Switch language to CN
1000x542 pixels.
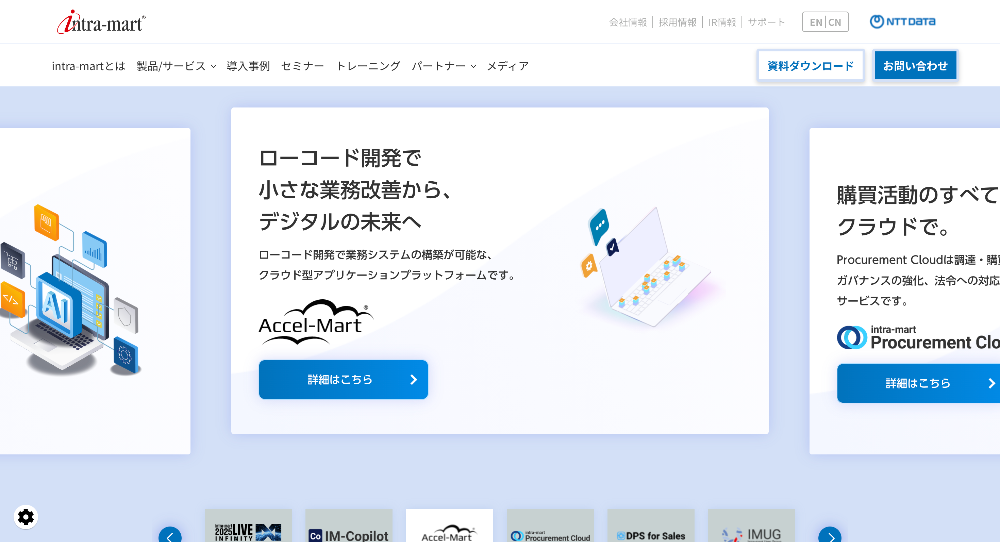[x=834, y=22]
